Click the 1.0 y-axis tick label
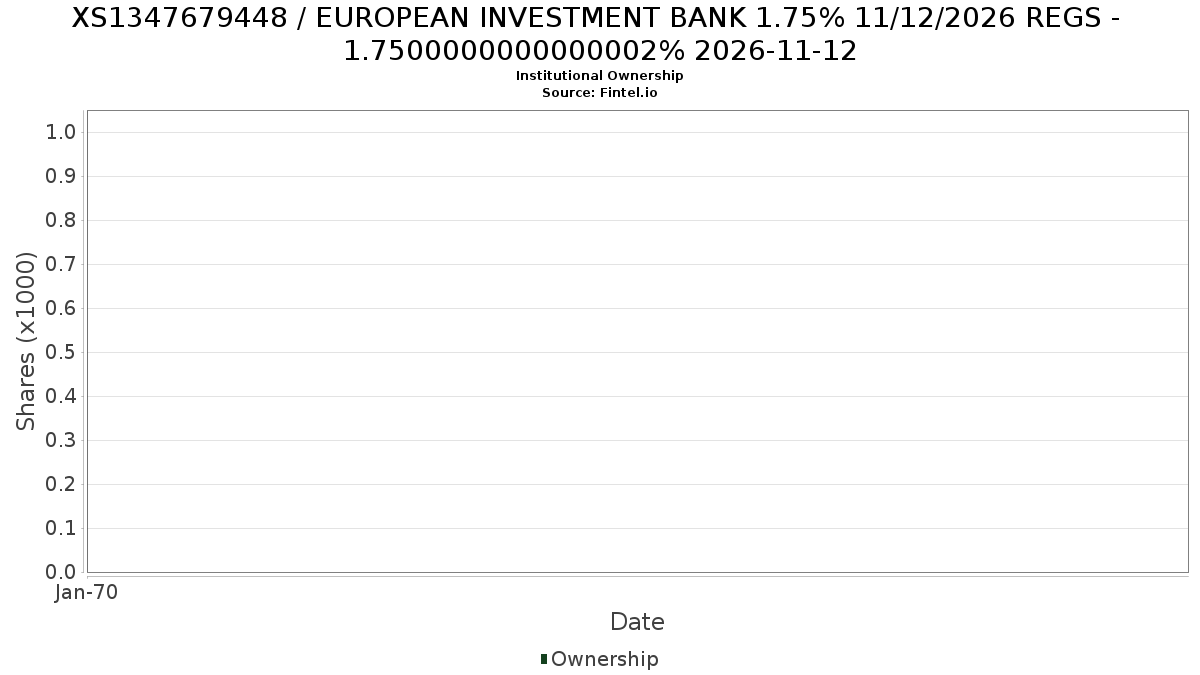 point(61,132)
